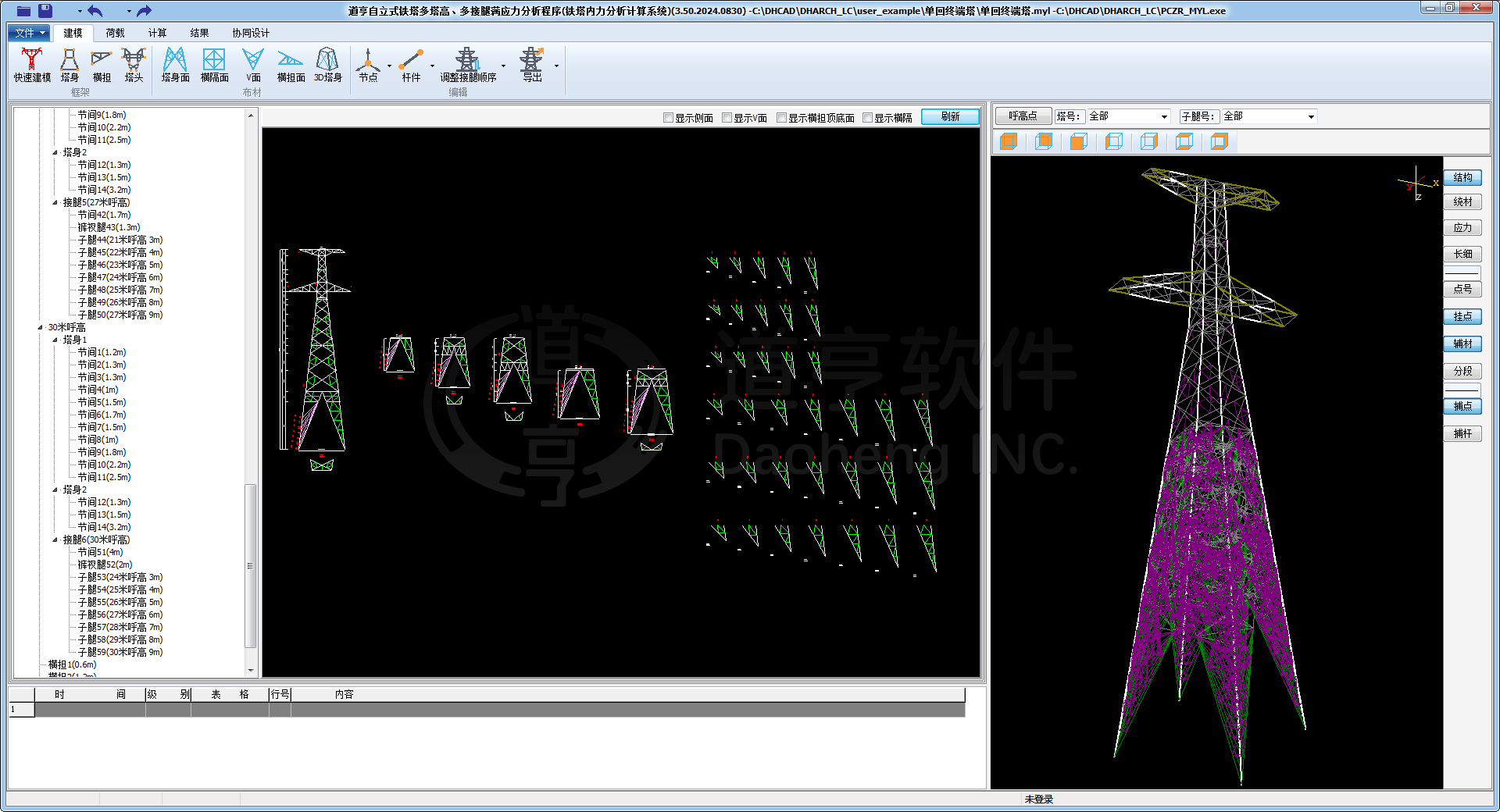Toggle the 长细 slenderness button

point(1462,254)
